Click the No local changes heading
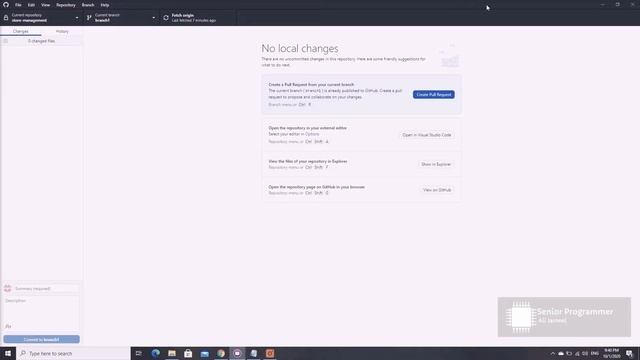 300,48
